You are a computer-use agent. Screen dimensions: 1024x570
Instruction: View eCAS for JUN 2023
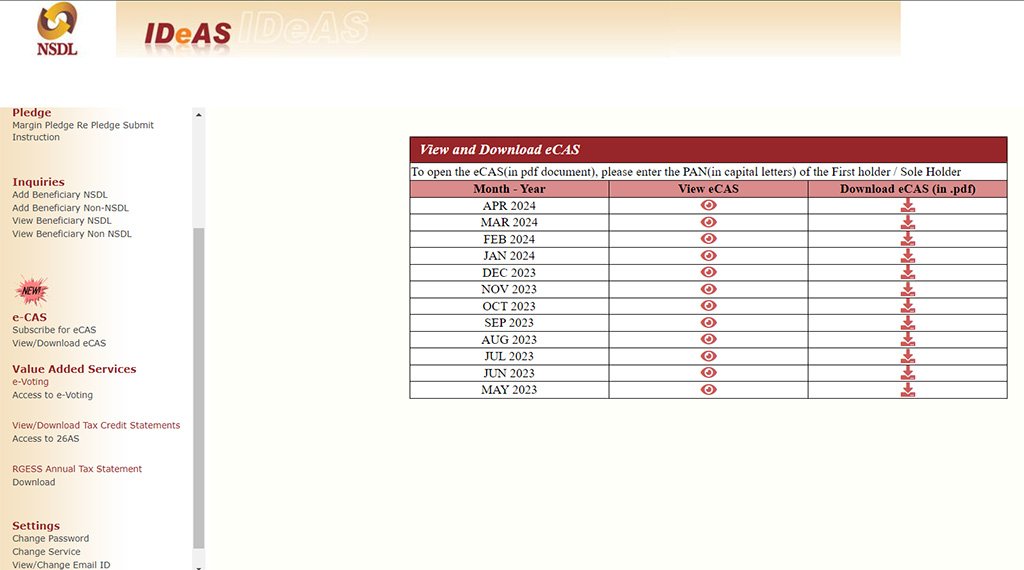tap(709, 373)
